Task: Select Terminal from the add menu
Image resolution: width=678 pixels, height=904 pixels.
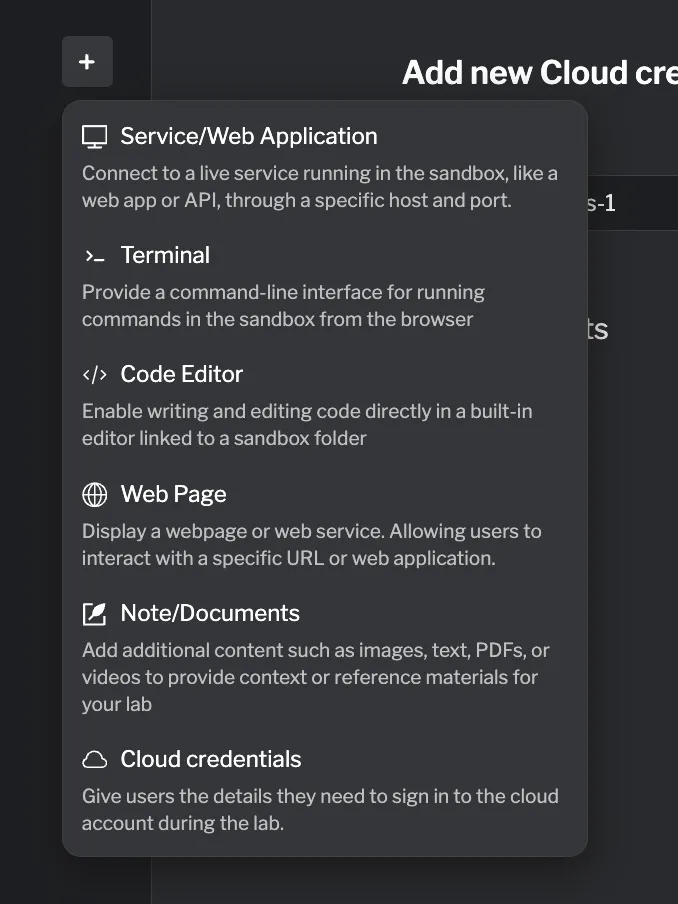Action: coord(165,255)
